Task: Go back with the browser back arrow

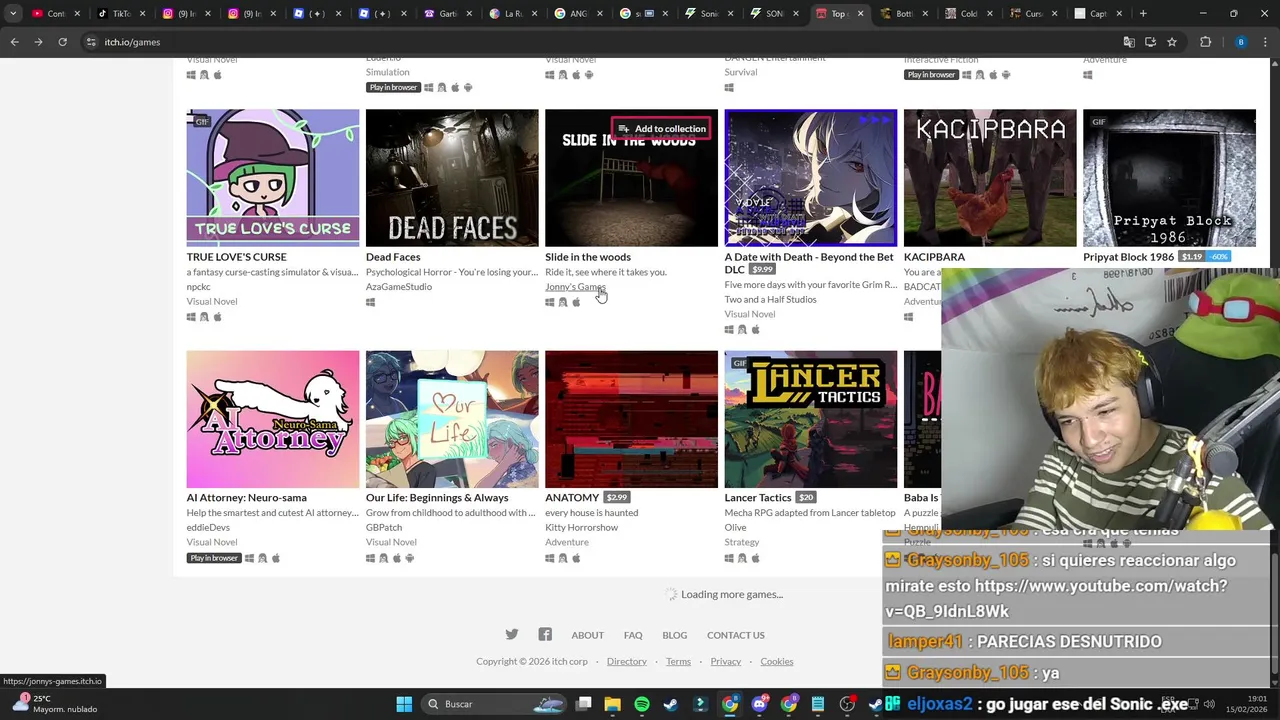Action: pyautogui.click(x=14, y=42)
